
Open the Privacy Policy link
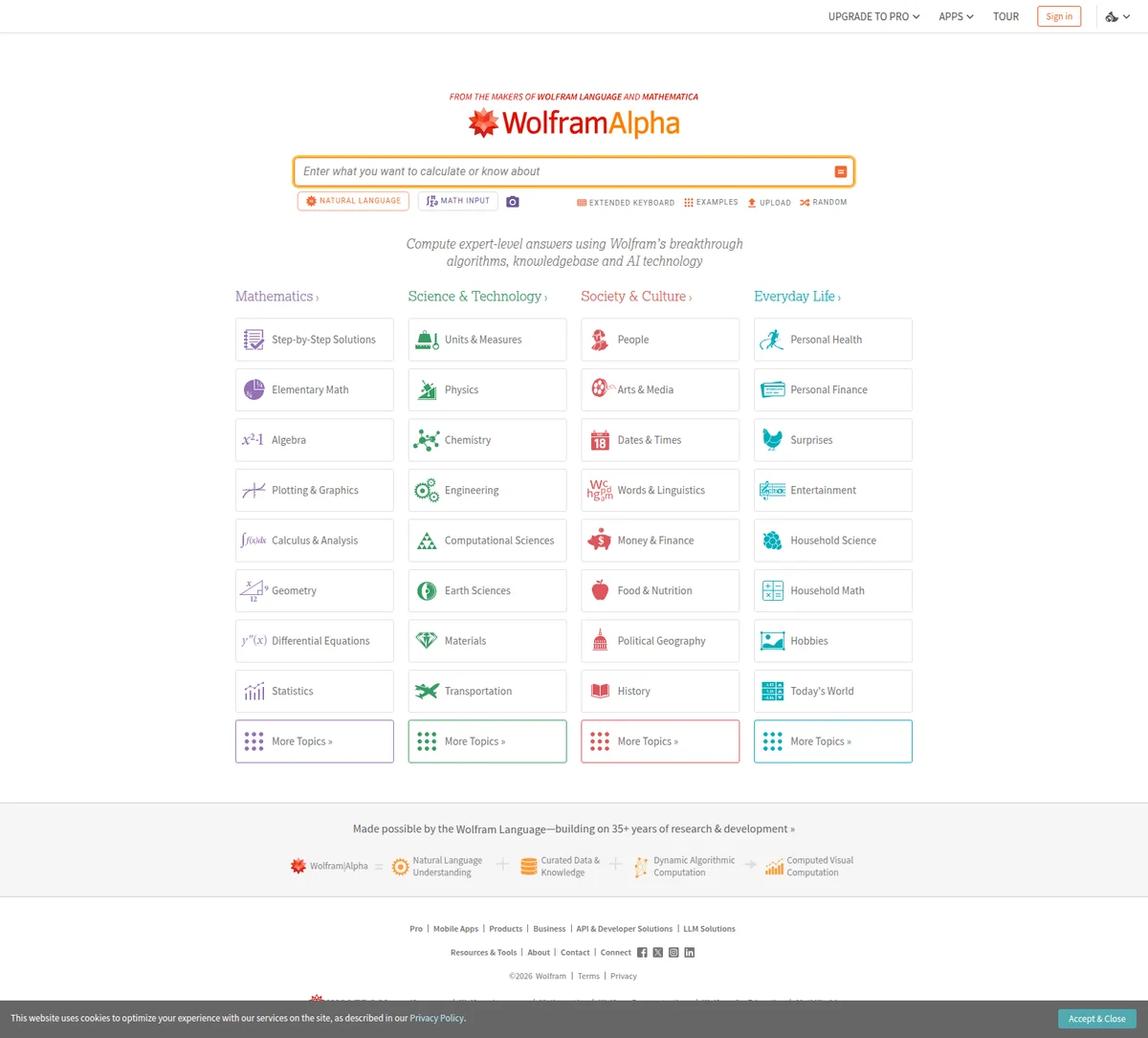pos(436,1018)
